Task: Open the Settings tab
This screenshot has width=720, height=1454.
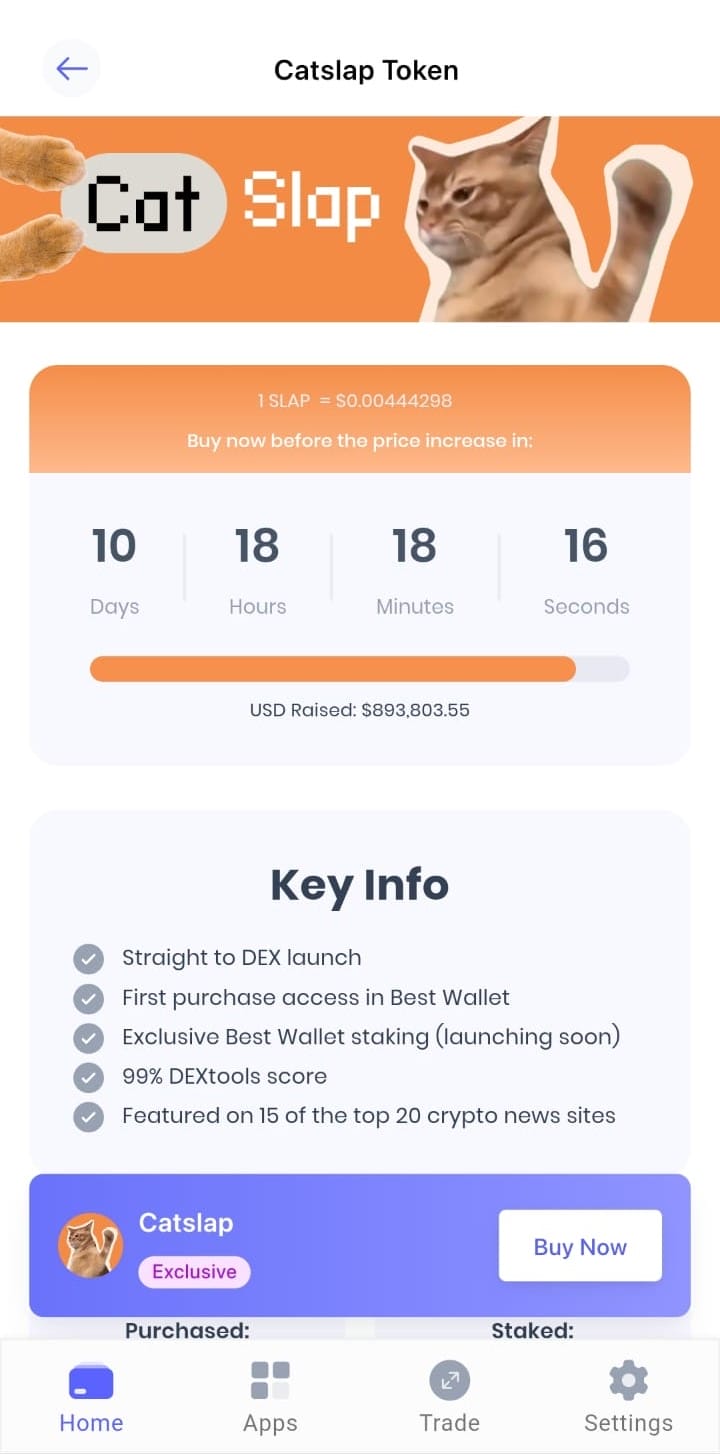Action: (628, 1395)
